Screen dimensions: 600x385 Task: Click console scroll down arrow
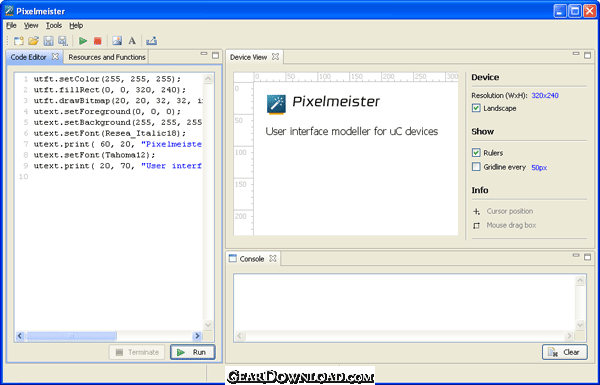pyautogui.click(x=580, y=325)
